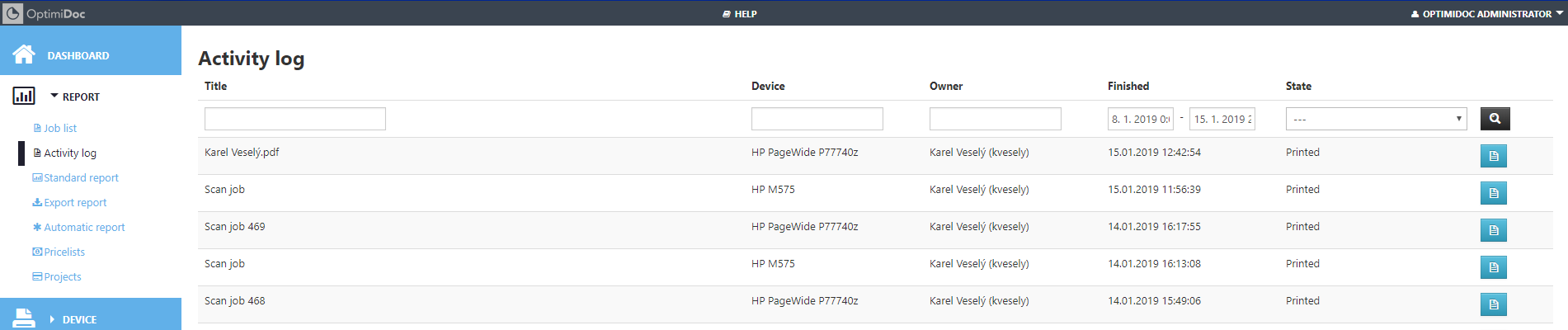Open details icon for Scan job 468

[1493, 304]
